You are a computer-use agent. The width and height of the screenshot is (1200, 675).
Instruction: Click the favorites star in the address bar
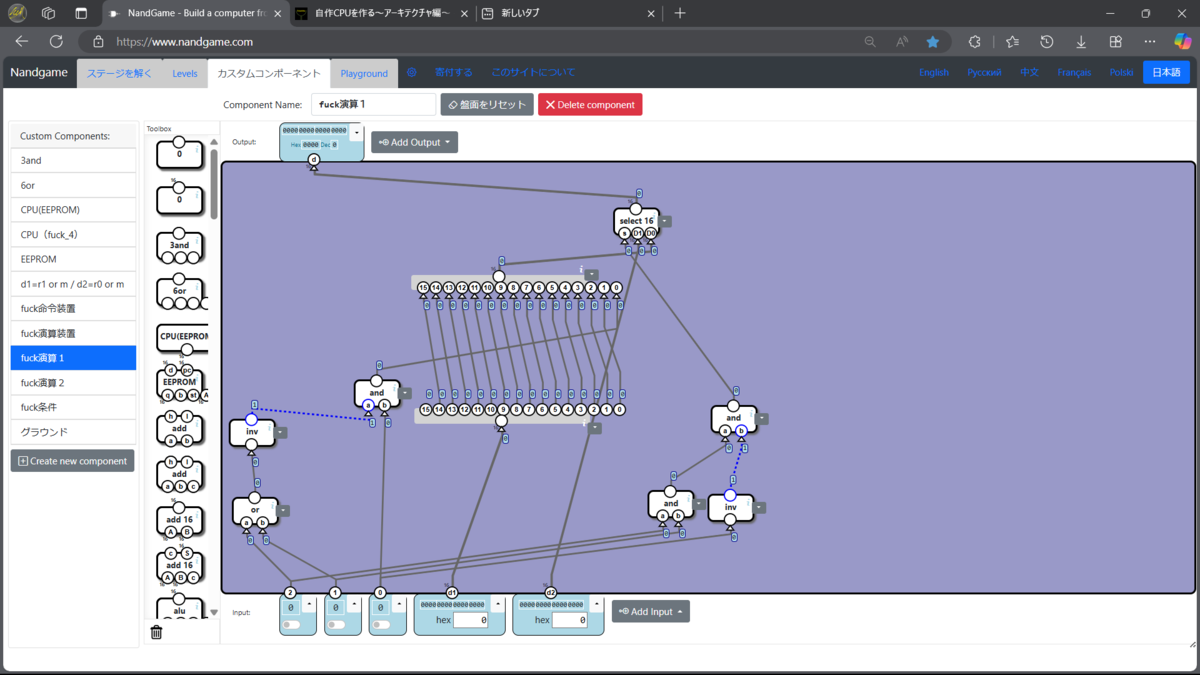[x=932, y=42]
